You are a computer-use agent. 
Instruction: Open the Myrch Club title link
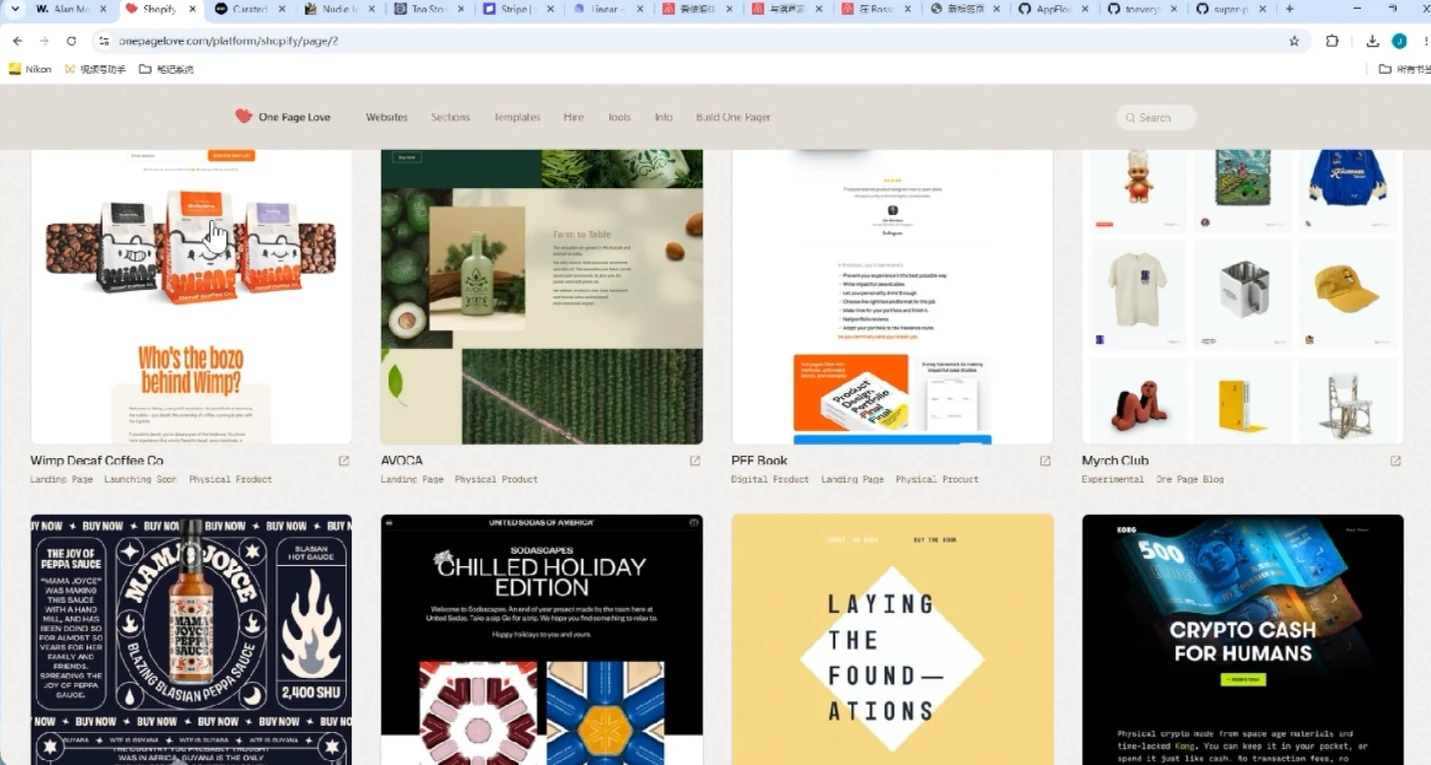tap(1115, 461)
